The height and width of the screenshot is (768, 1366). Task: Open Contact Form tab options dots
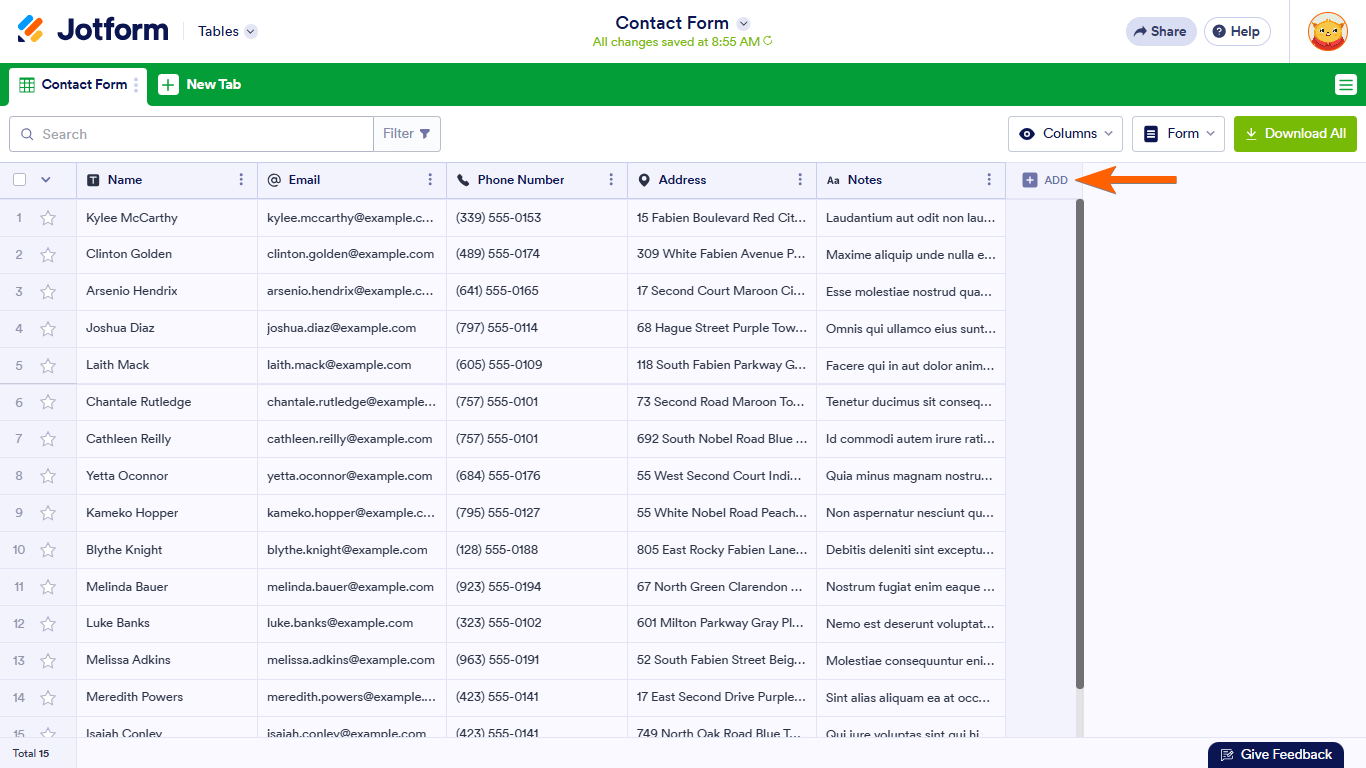[x=137, y=85]
